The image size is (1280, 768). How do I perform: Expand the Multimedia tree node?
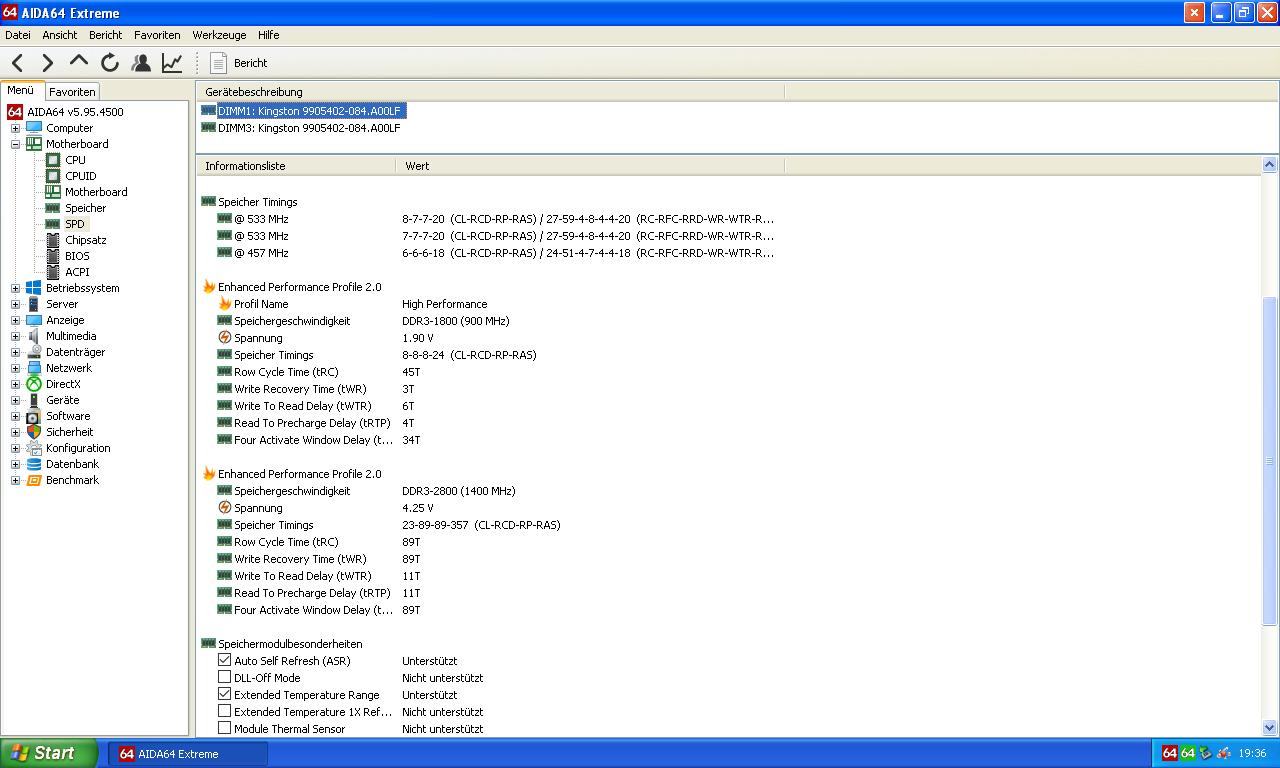click(x=15, y=336)
